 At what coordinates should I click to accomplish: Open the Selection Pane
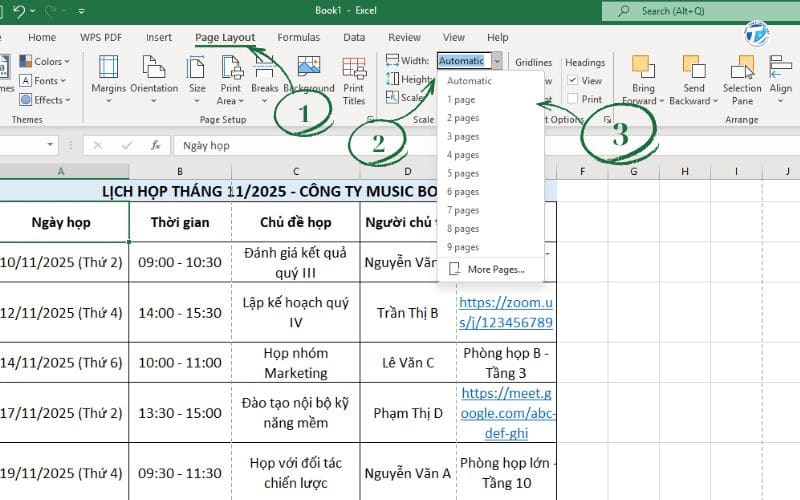742,80
